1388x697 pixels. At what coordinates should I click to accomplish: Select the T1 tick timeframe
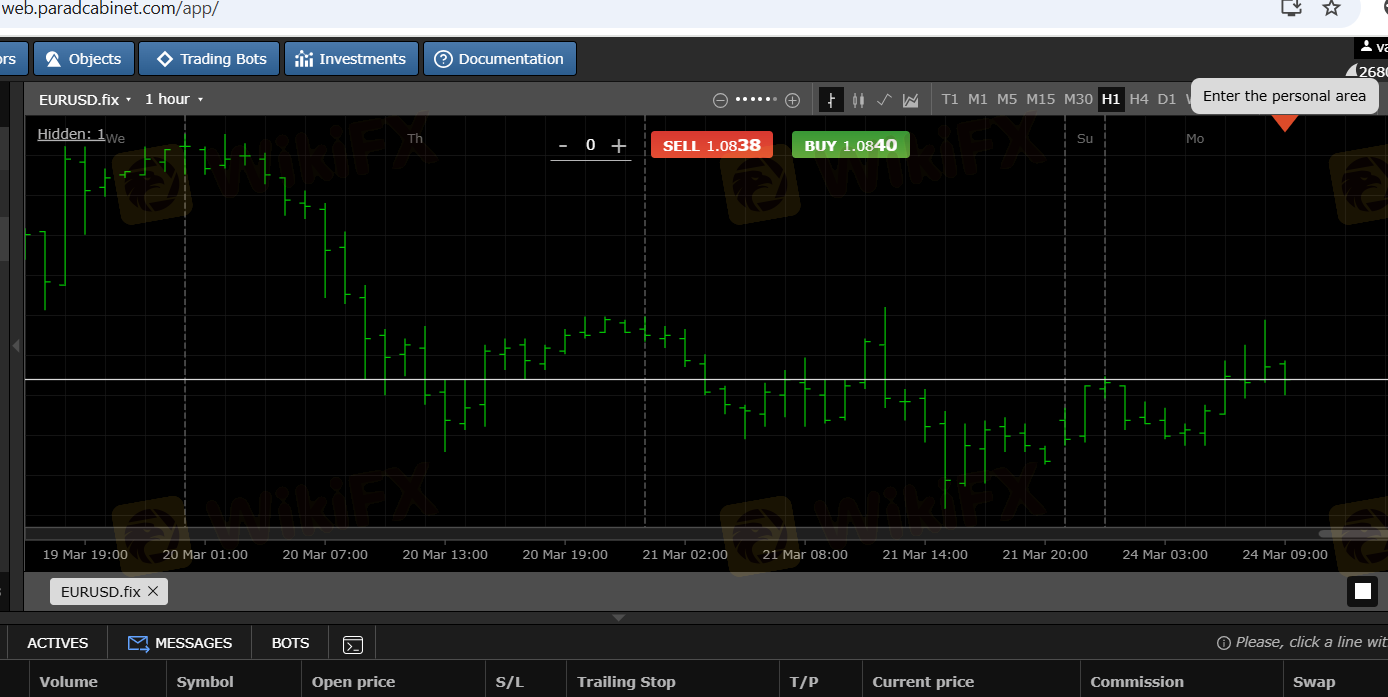point(950,99)
